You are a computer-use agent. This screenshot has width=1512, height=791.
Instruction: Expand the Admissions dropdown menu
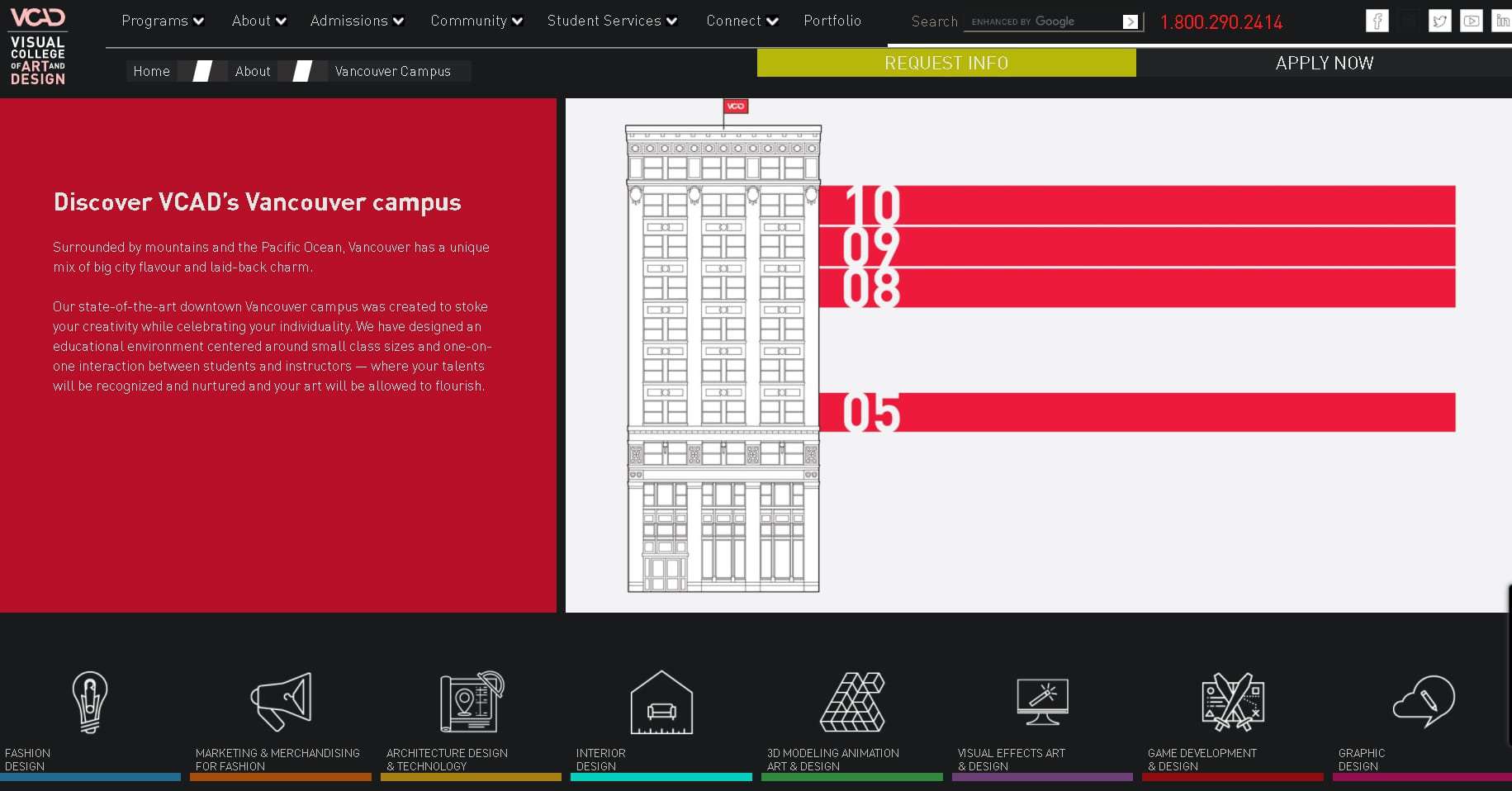tap(358, 21)
